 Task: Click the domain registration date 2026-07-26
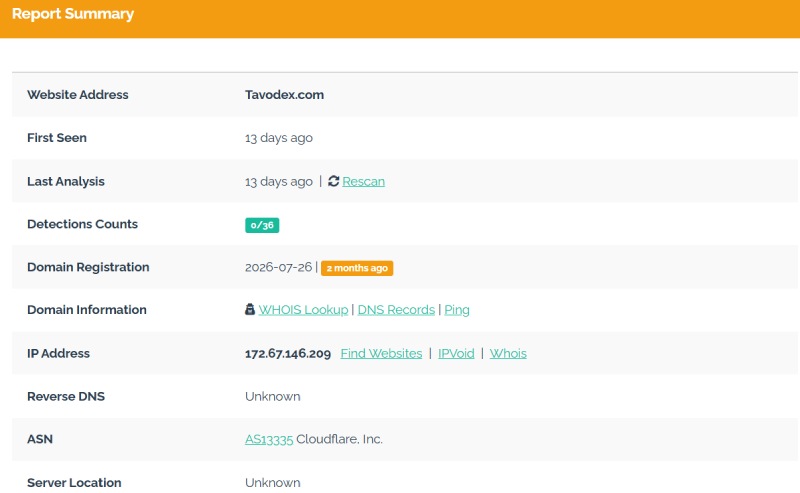pos(278,267)
